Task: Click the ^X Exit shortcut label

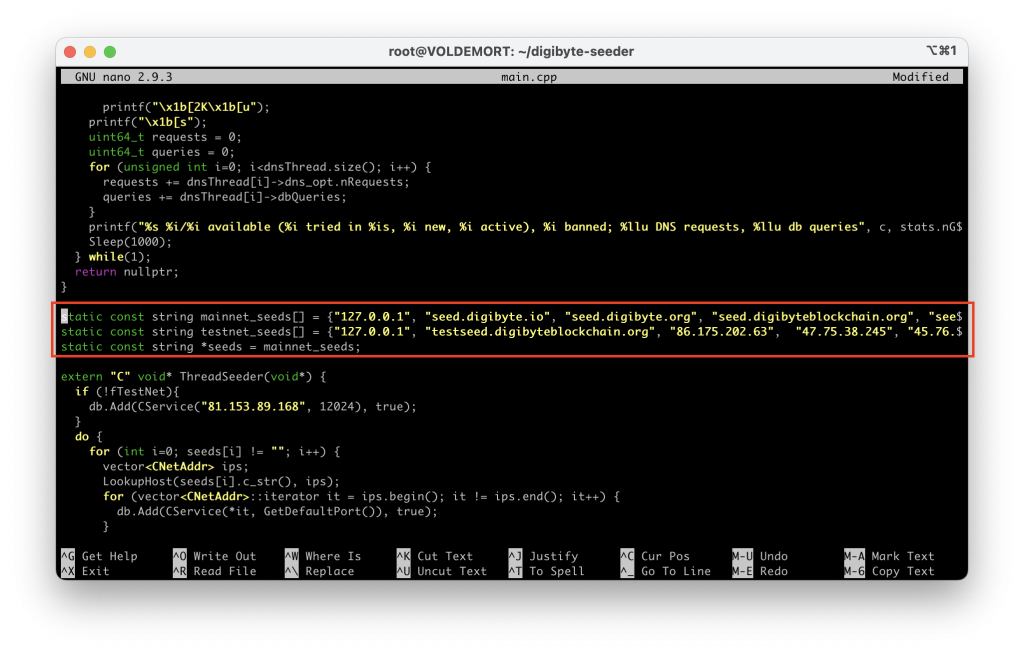Action: (85, 571)
